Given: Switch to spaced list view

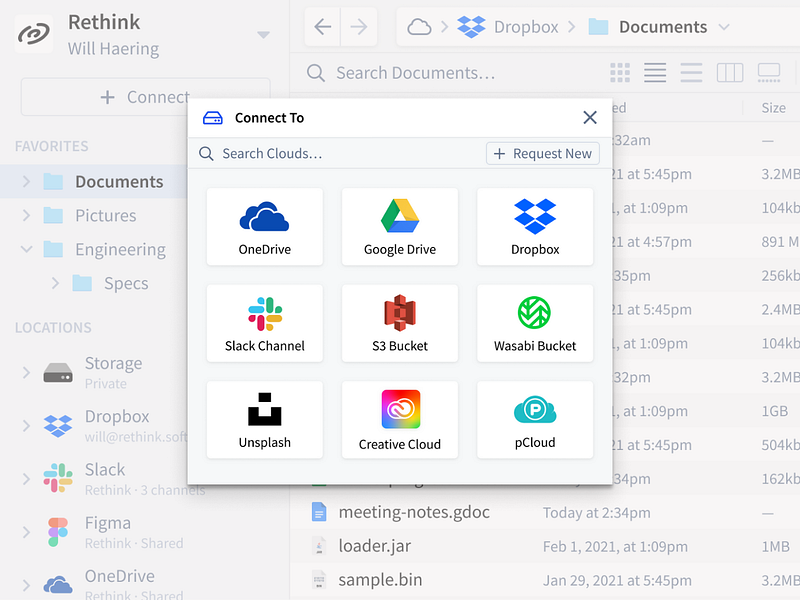Looking at the screenshot, I should (691, 73).
